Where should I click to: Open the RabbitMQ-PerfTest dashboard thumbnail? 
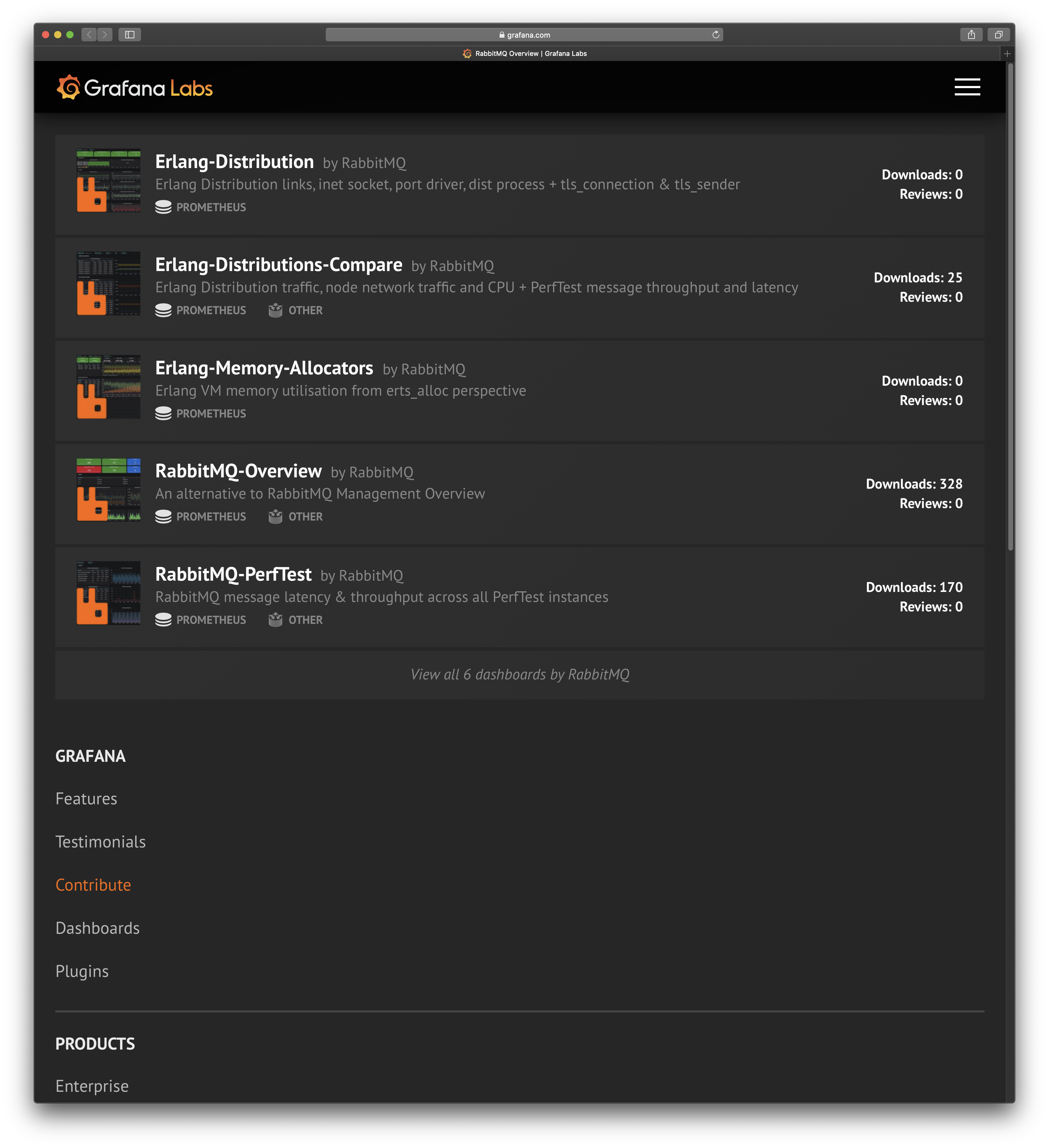point(108,593)
